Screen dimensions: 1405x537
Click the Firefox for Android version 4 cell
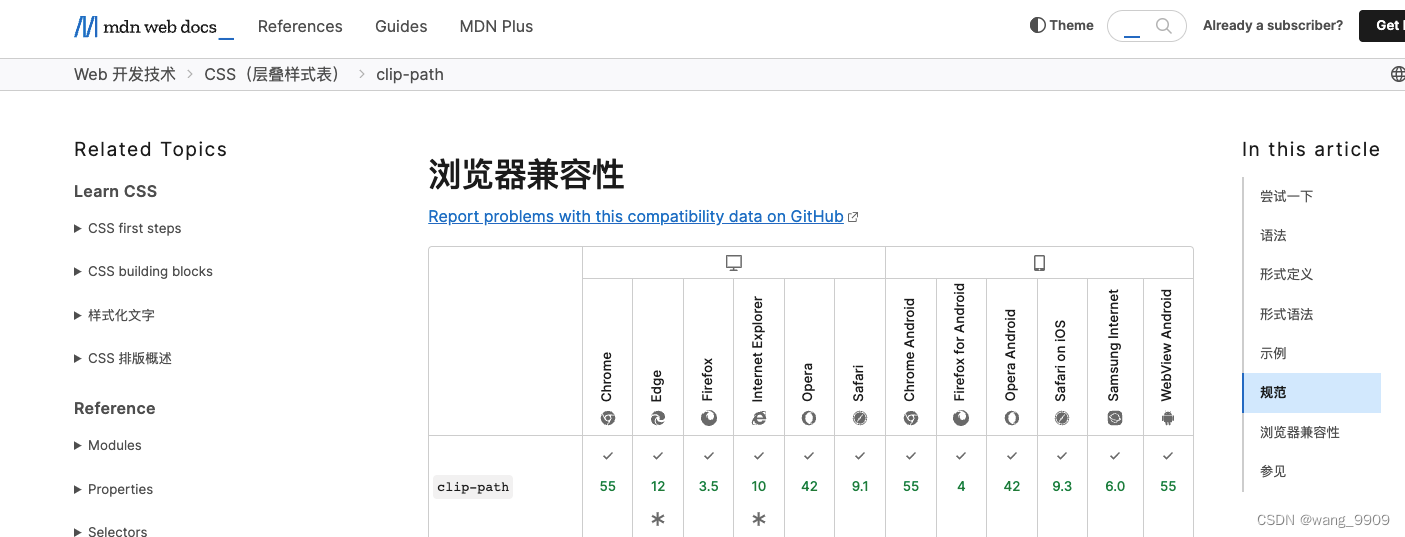point(961,486)
